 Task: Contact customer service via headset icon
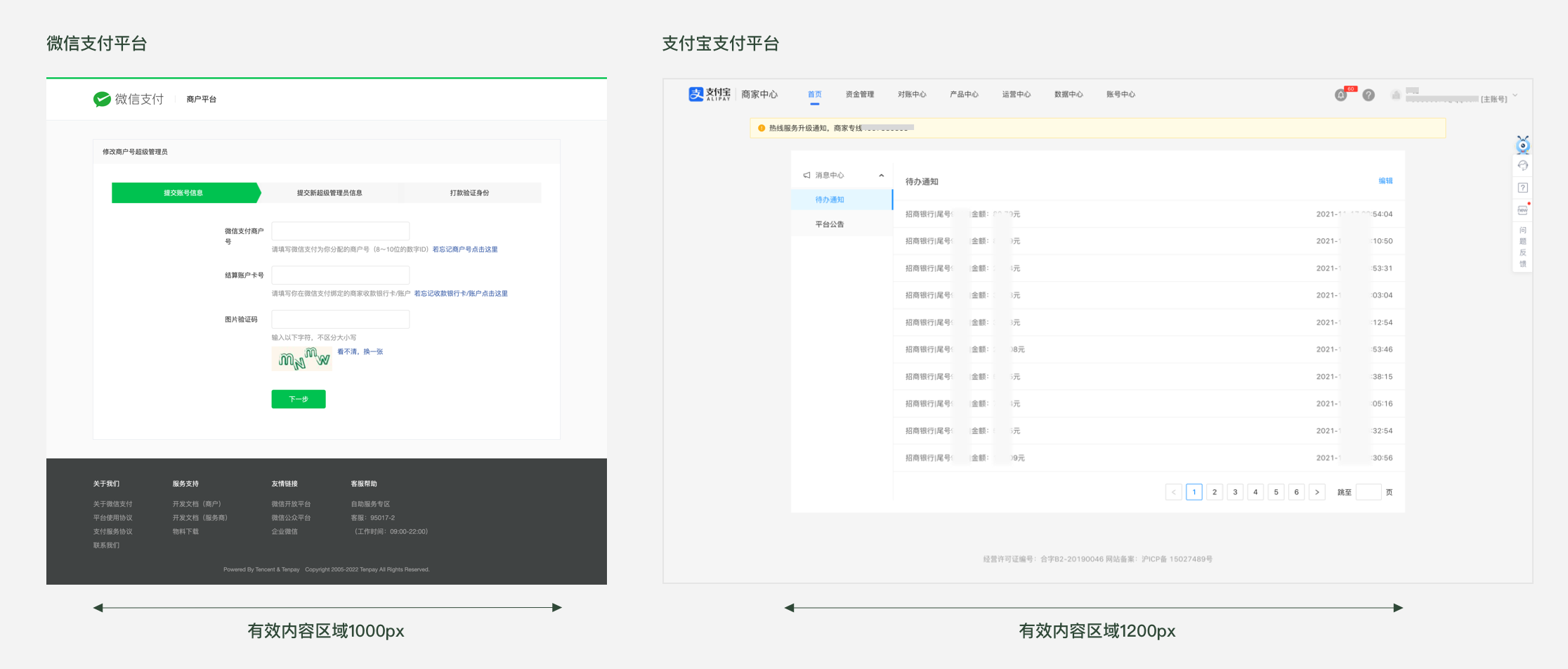(1522, 166)
